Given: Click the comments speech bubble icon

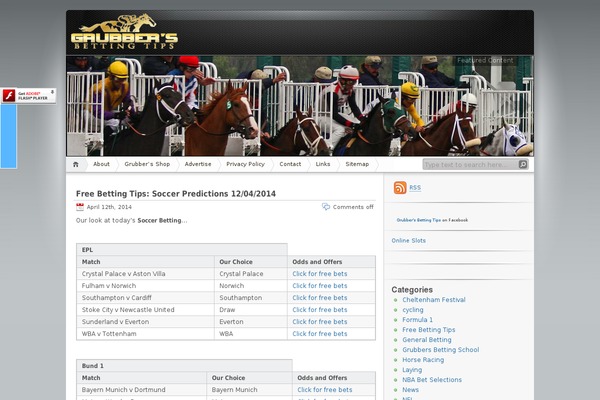Looking at the screenshot, I should coord(326,207).
